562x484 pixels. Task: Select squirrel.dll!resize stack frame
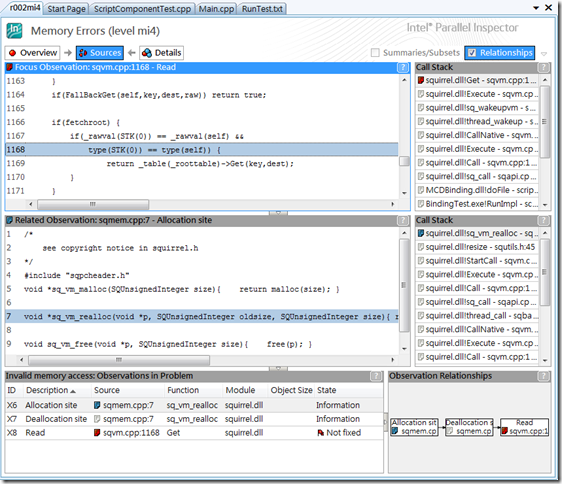[x=477, y=247]
